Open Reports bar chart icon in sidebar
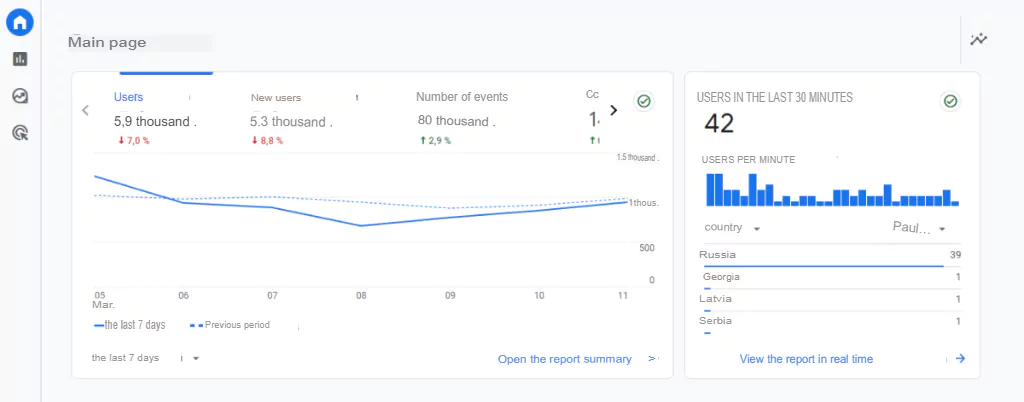Screen dimensions: 1024x402 tap(20, 59)
